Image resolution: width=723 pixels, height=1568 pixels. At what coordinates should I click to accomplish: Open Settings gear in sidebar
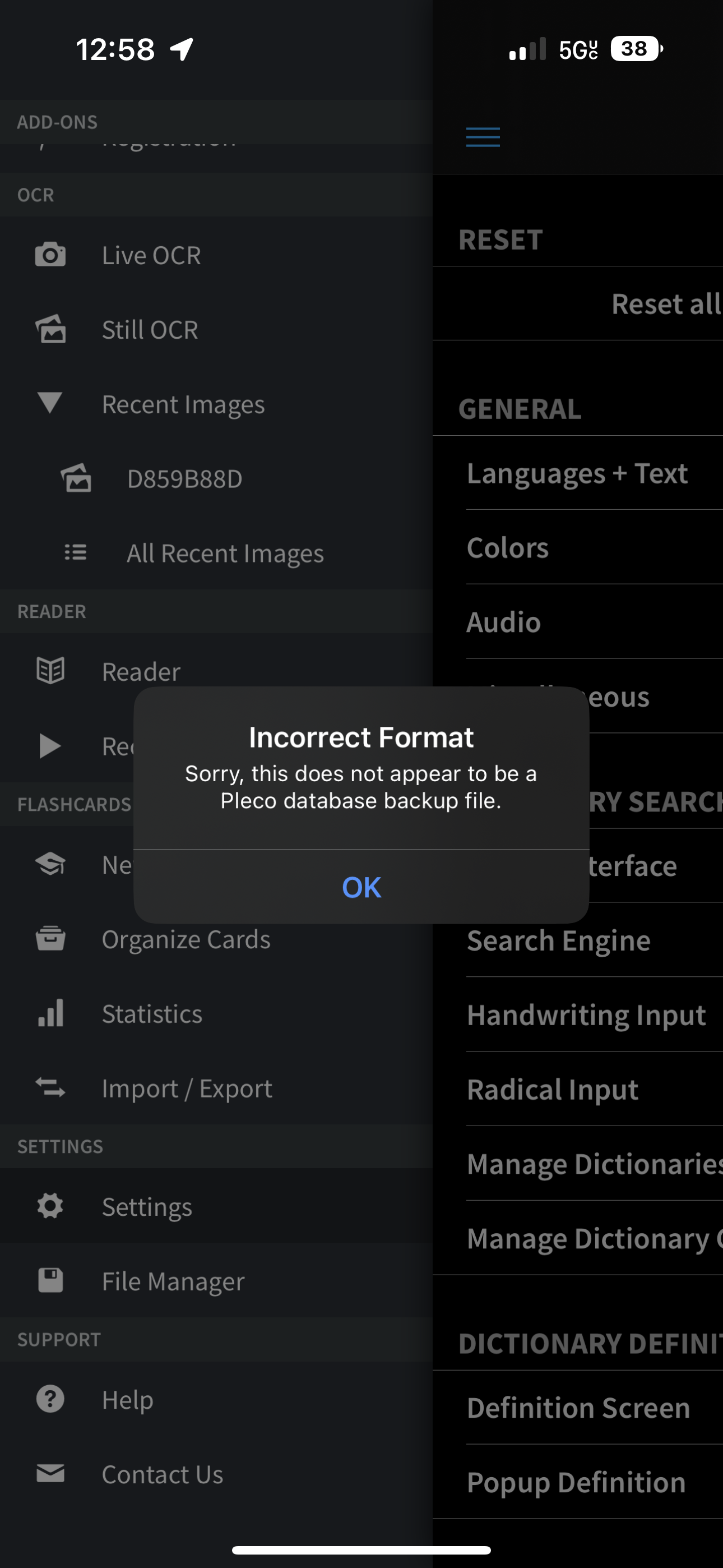50,1206
